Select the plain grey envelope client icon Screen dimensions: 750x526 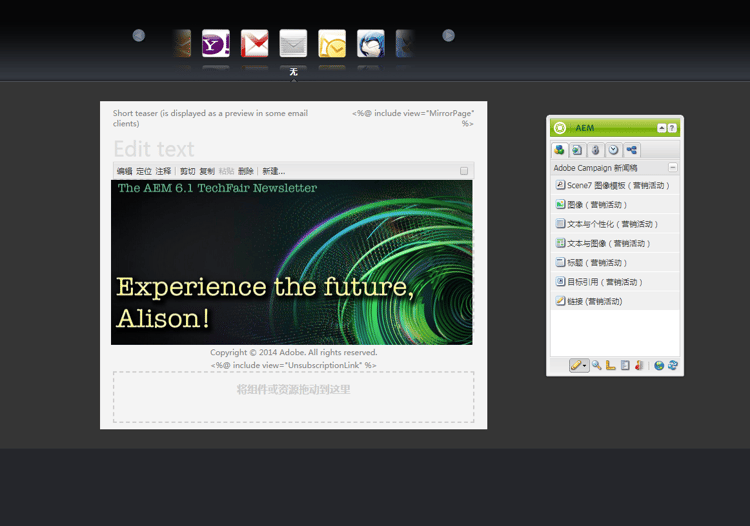[293, 44]
